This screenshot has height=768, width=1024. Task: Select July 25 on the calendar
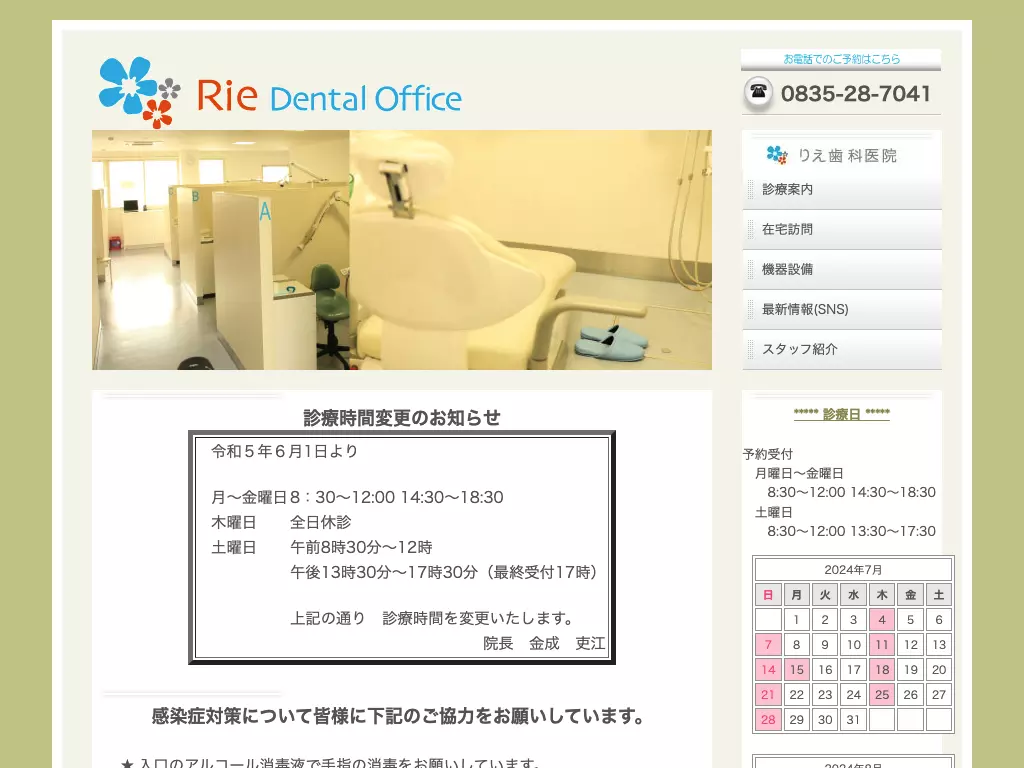tap(882, 694)
